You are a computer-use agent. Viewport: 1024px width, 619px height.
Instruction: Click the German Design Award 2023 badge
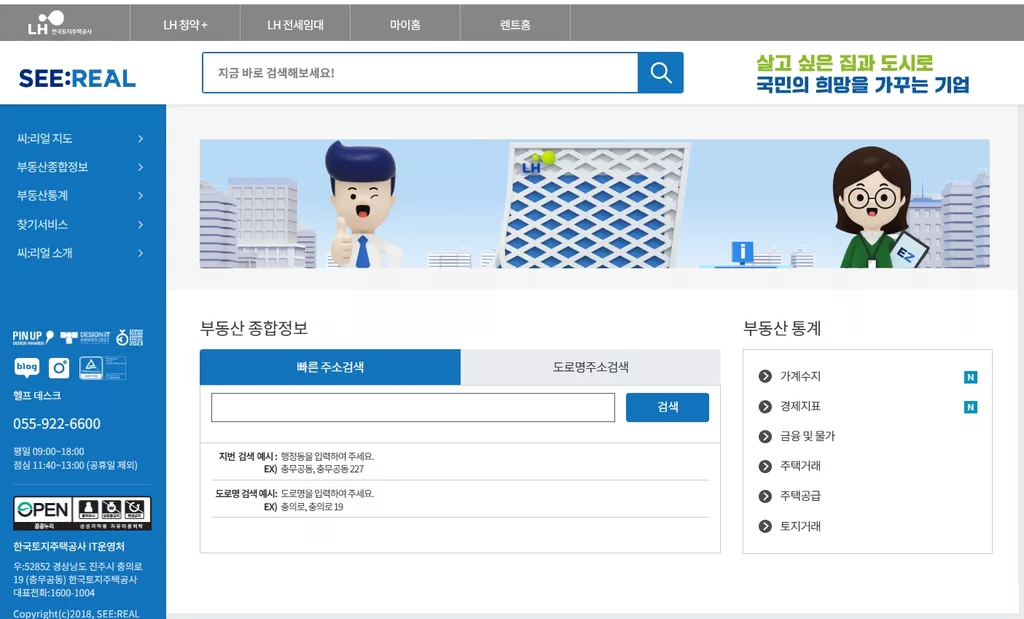pos(129,338)
